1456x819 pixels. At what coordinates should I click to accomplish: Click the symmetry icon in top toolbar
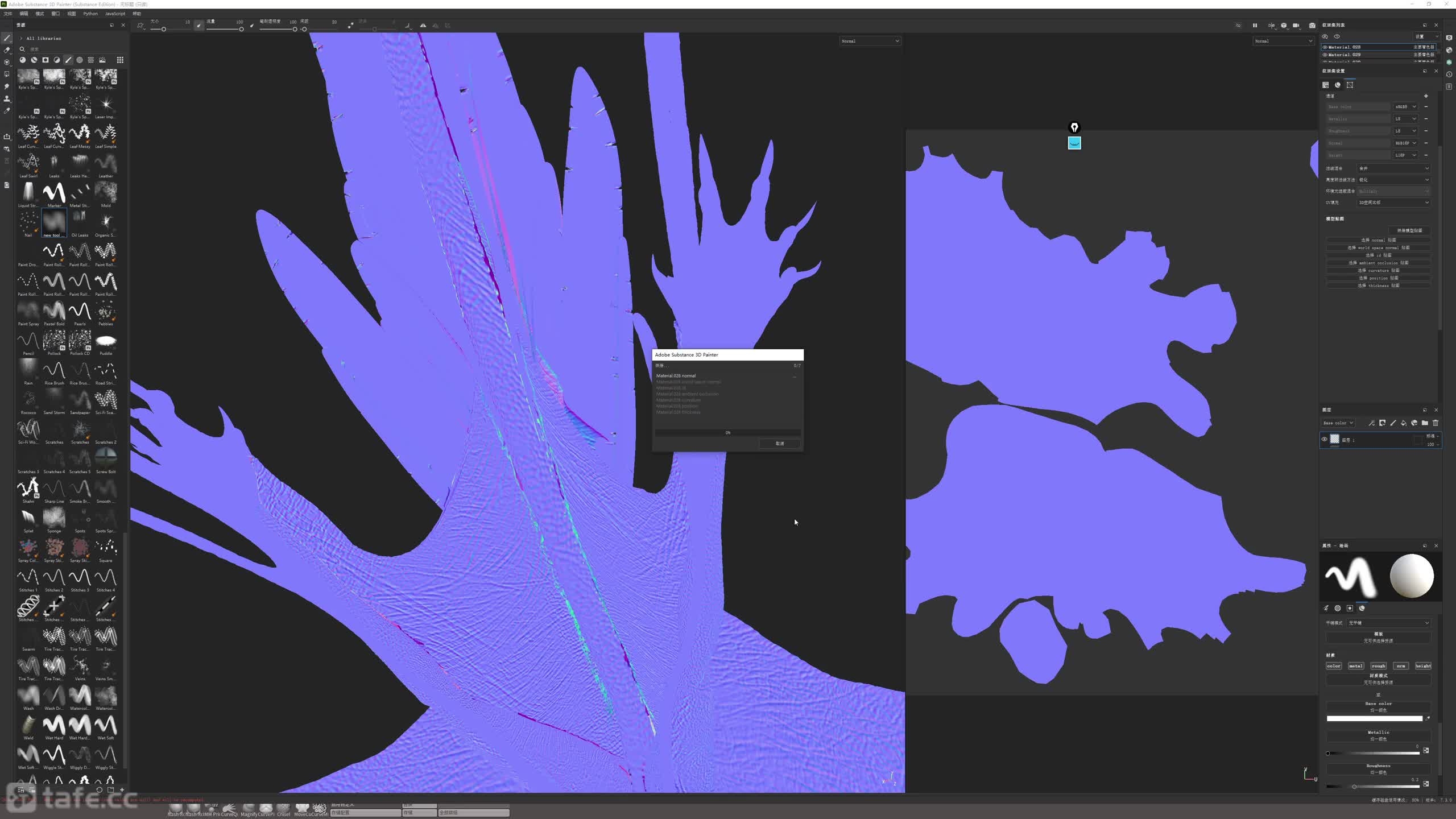[423, 25]
